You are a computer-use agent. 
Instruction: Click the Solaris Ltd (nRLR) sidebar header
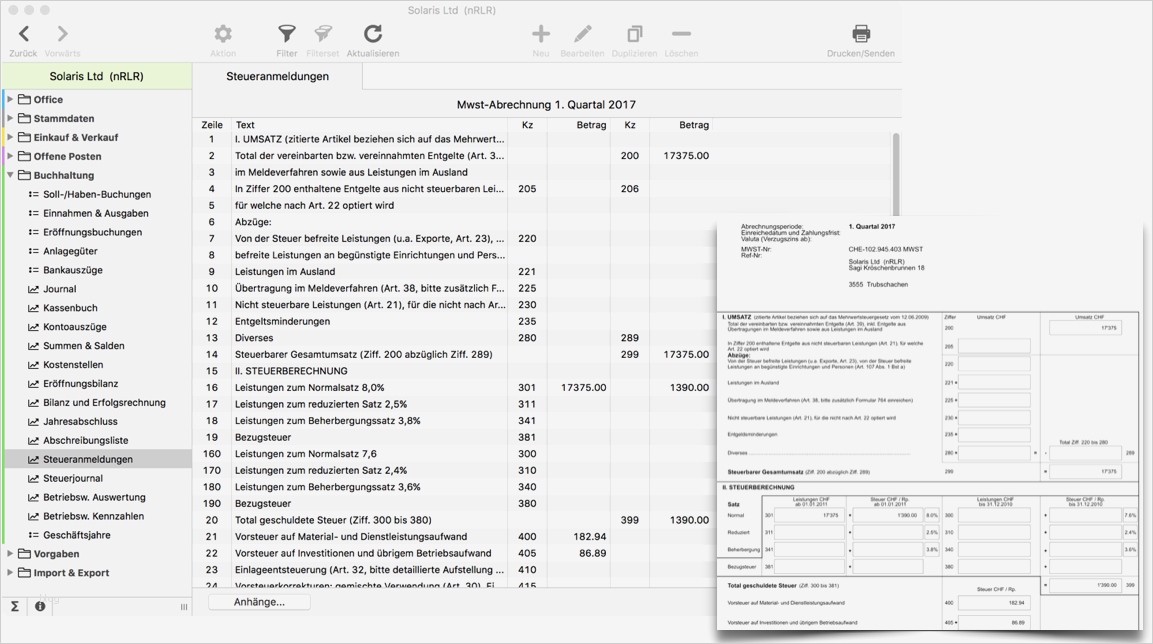click(x=97, y=76)
